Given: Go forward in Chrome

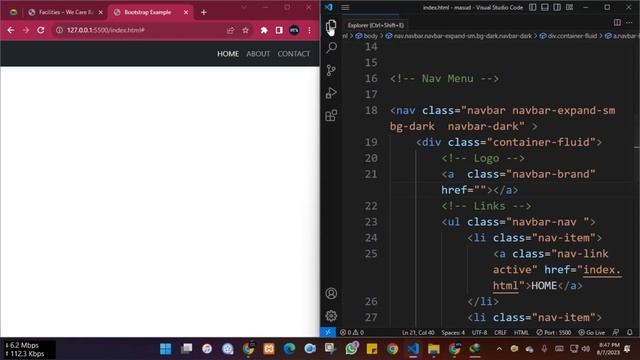Looking at the screenshot, I should pos(25,30).
